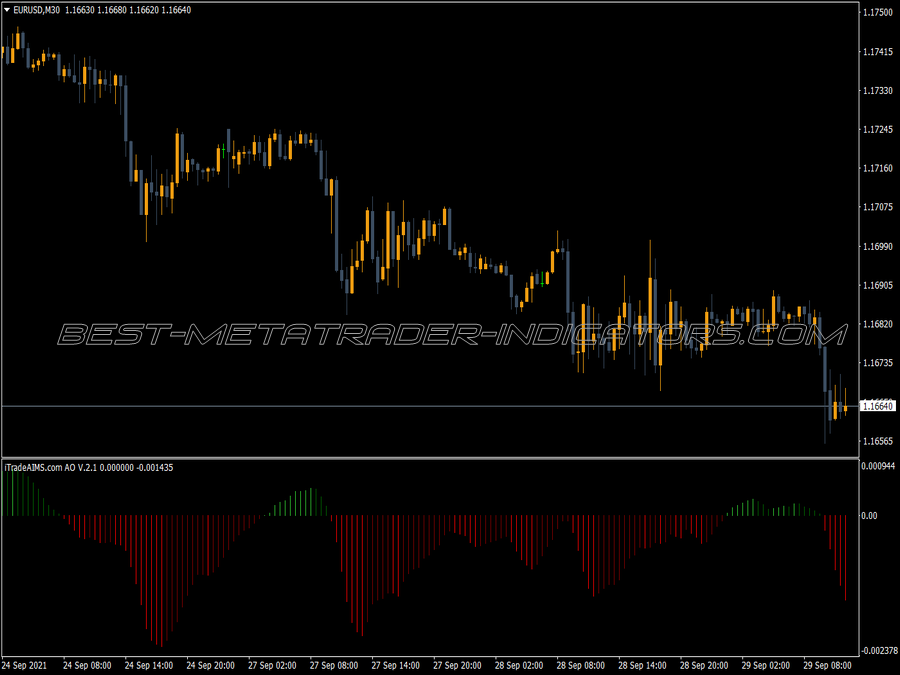Click the 28 Sep 08:00 time label

(x=580, y=665)
